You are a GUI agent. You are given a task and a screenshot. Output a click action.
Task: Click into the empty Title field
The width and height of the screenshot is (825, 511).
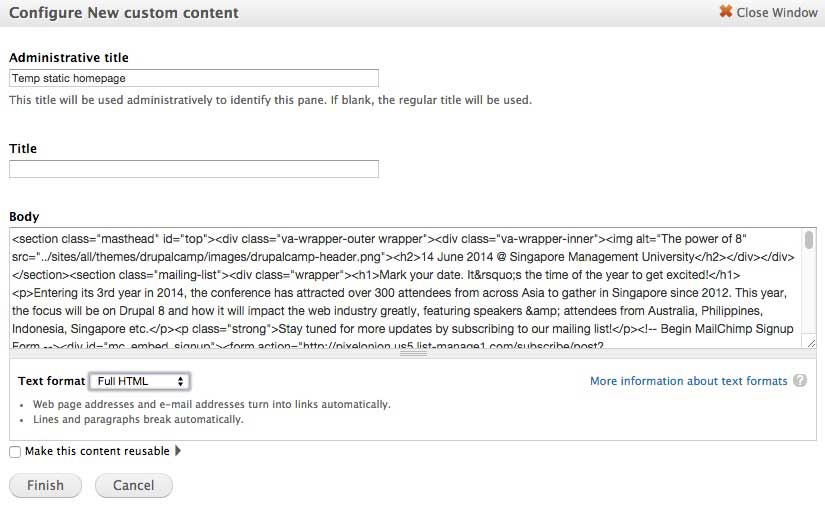(194, 169)
